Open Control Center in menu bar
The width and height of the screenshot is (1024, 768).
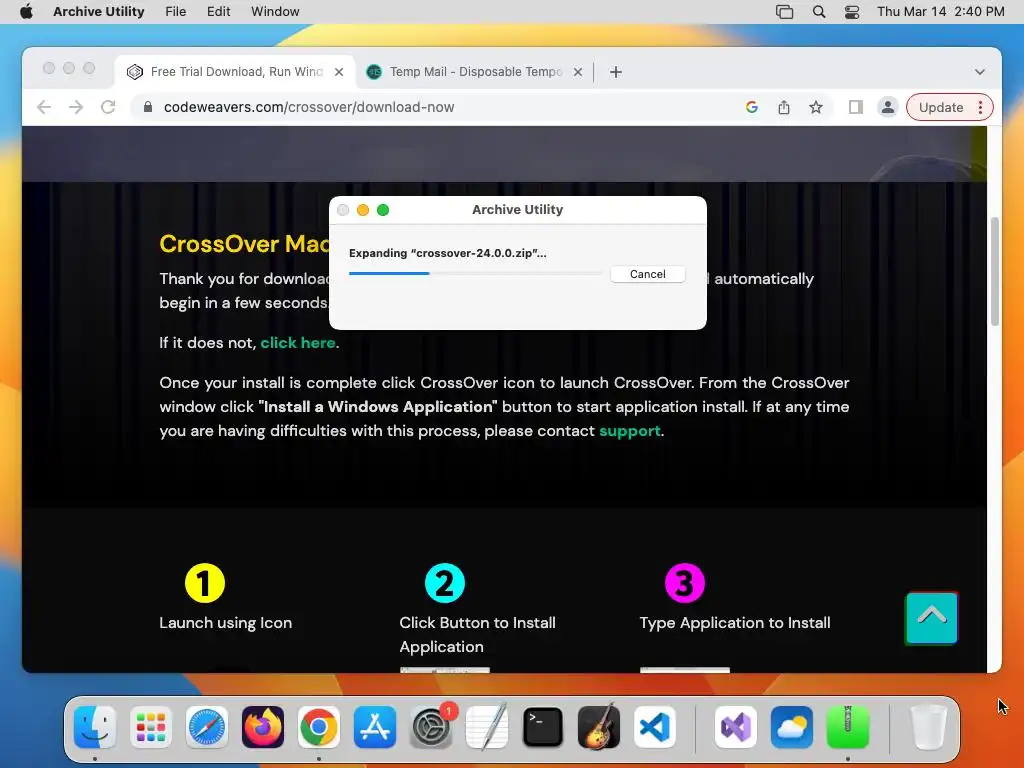click(852, 12)
